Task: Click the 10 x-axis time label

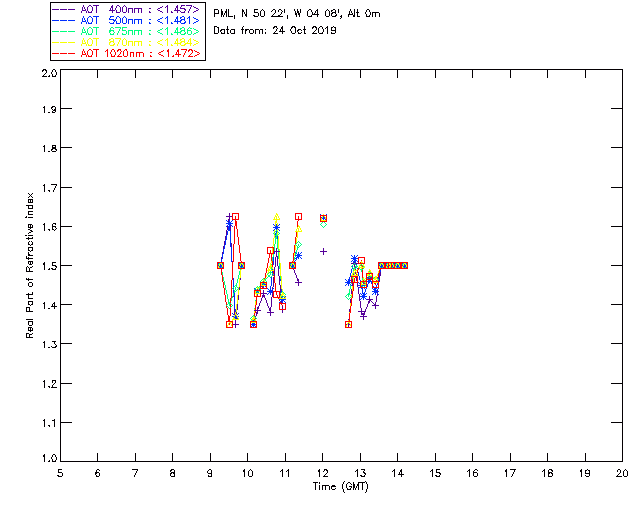Action: [x=247, y=473]
